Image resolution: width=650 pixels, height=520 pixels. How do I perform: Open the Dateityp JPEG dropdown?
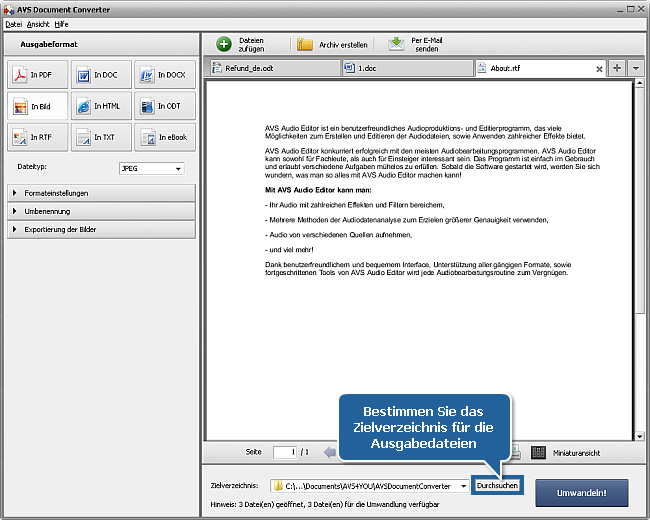[x=151, y=168]
